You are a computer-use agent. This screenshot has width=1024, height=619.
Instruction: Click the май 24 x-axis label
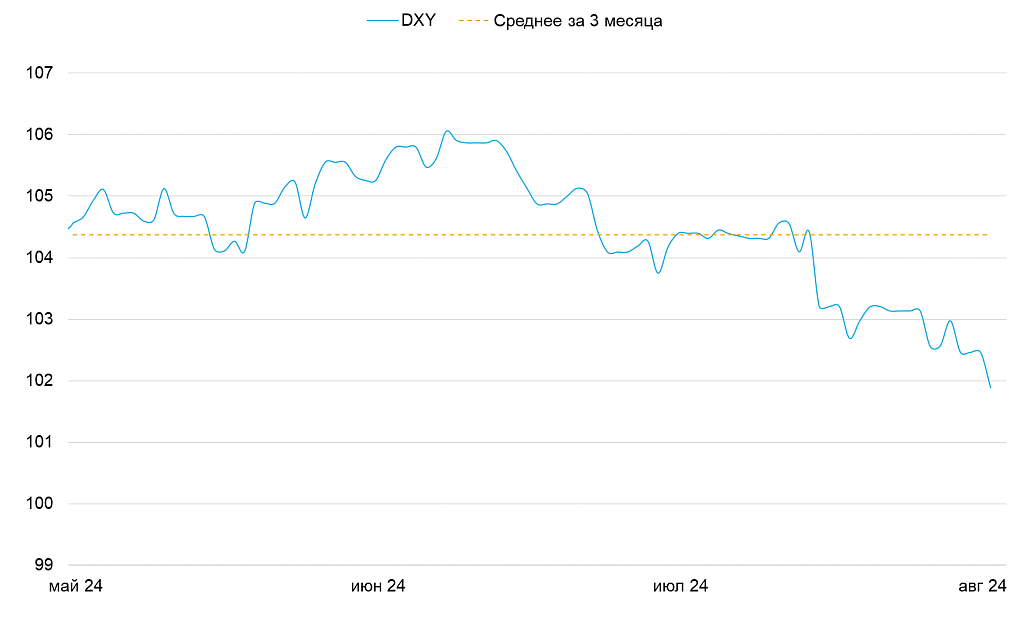click(x=76, y=587)
